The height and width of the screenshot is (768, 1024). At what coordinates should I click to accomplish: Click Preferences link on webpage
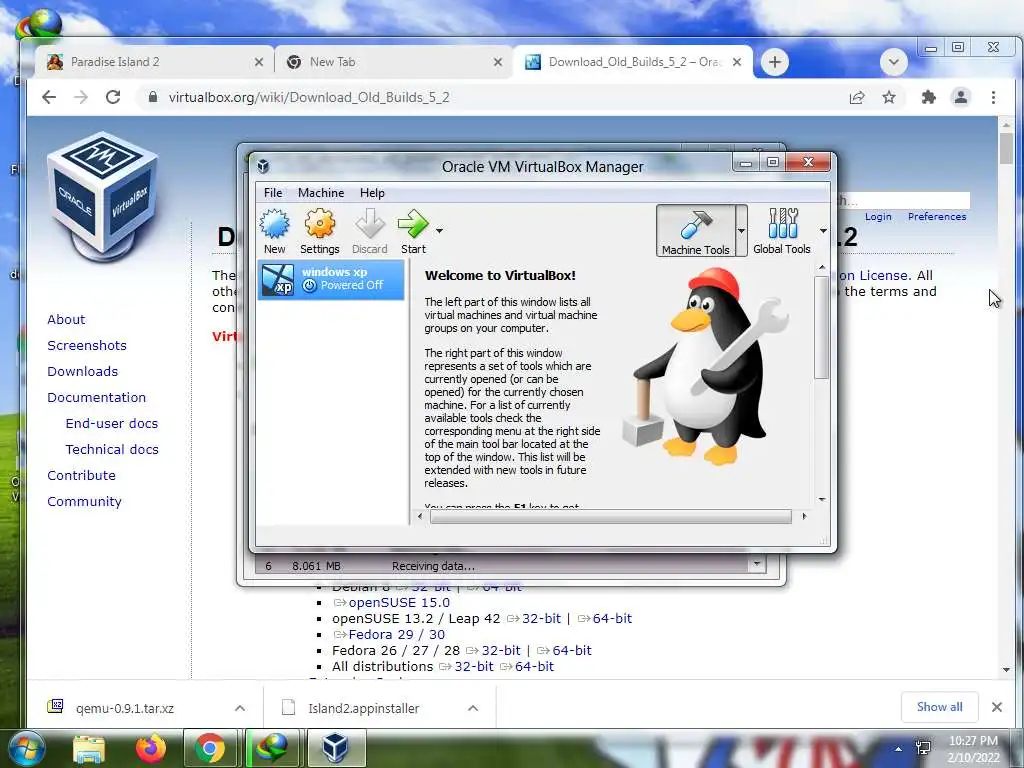click(x=936, y=217)
